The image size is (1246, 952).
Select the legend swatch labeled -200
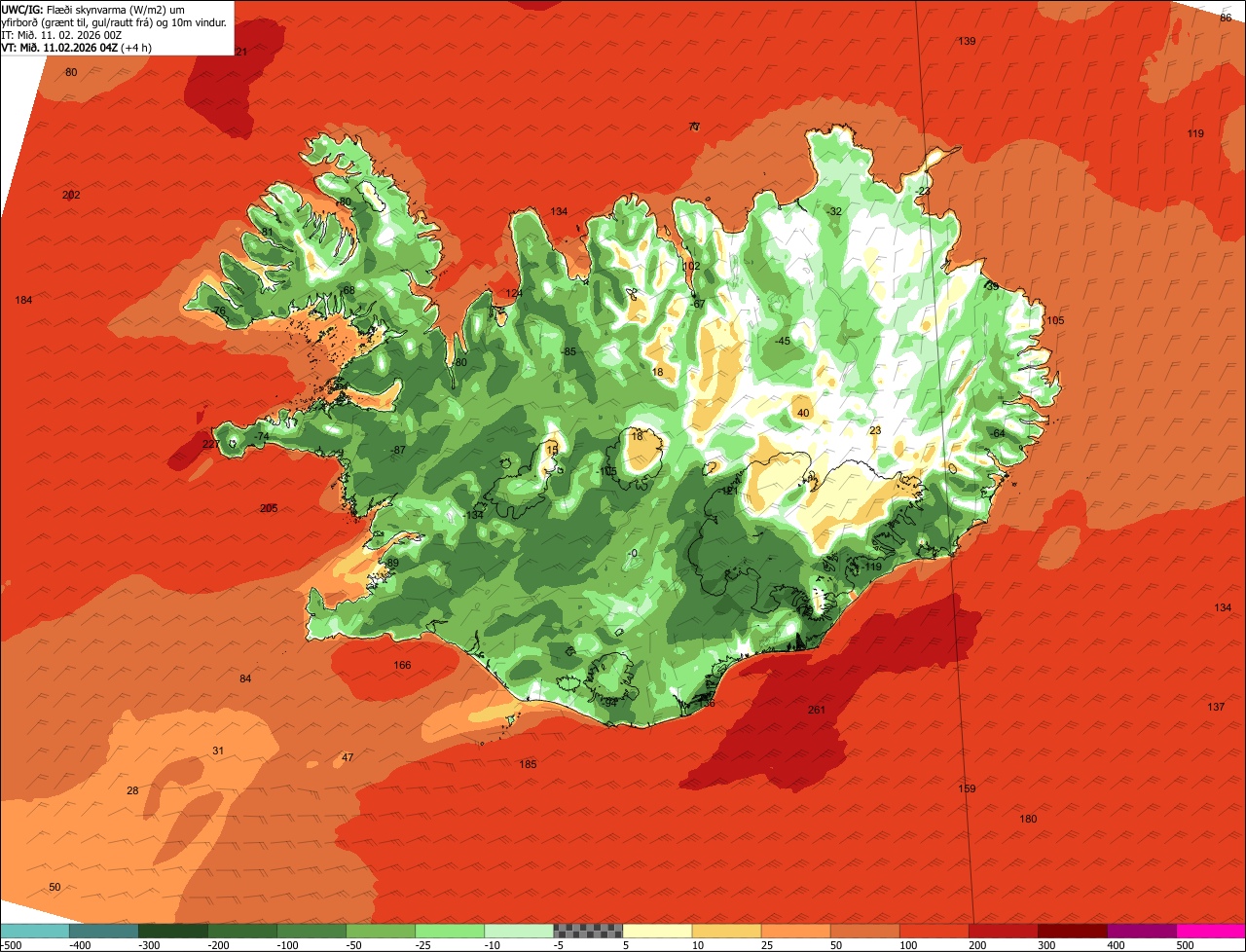point(241,930)
